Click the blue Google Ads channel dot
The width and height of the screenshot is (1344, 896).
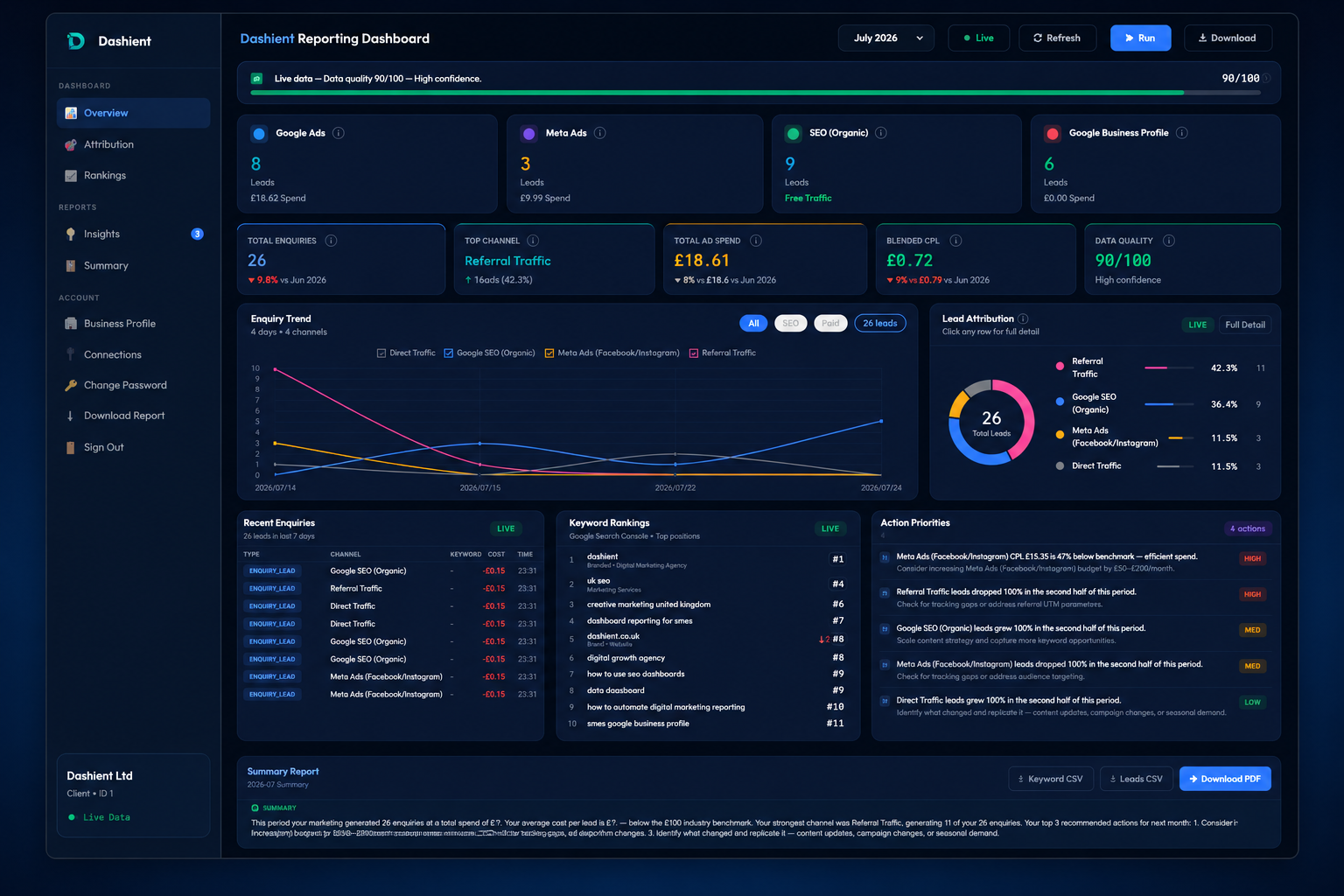click(x=259, y=134)
